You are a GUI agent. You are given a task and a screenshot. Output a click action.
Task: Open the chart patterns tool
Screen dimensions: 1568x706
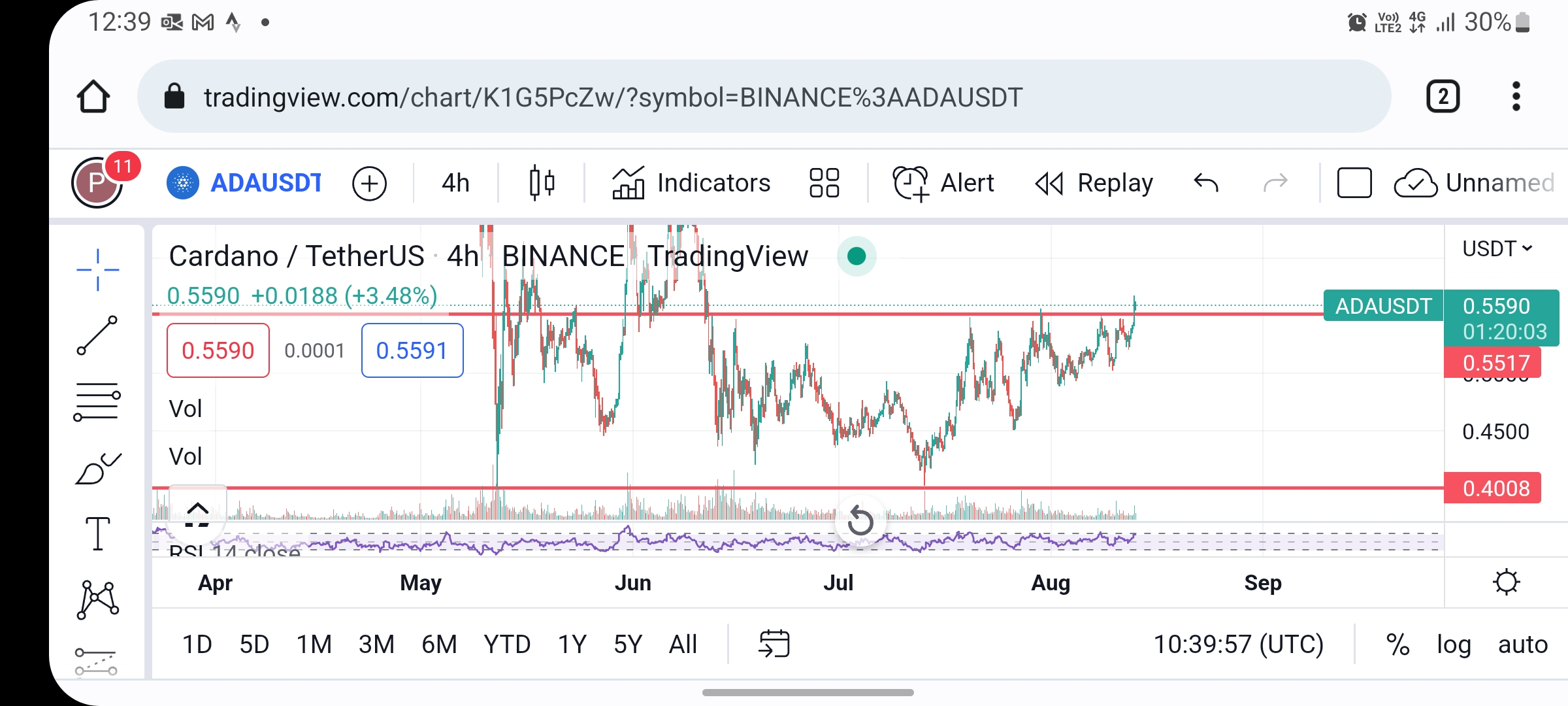coord(97,599)
